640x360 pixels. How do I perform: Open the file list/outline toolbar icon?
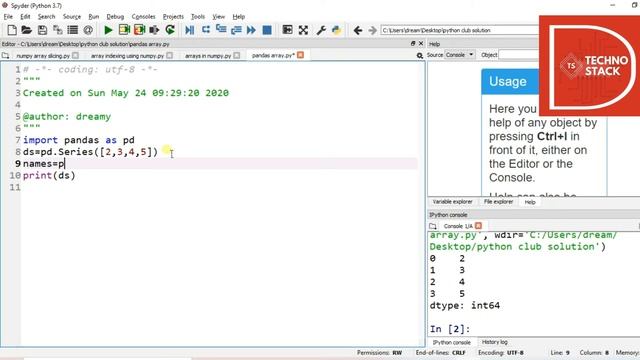click(x=73, y=30)
